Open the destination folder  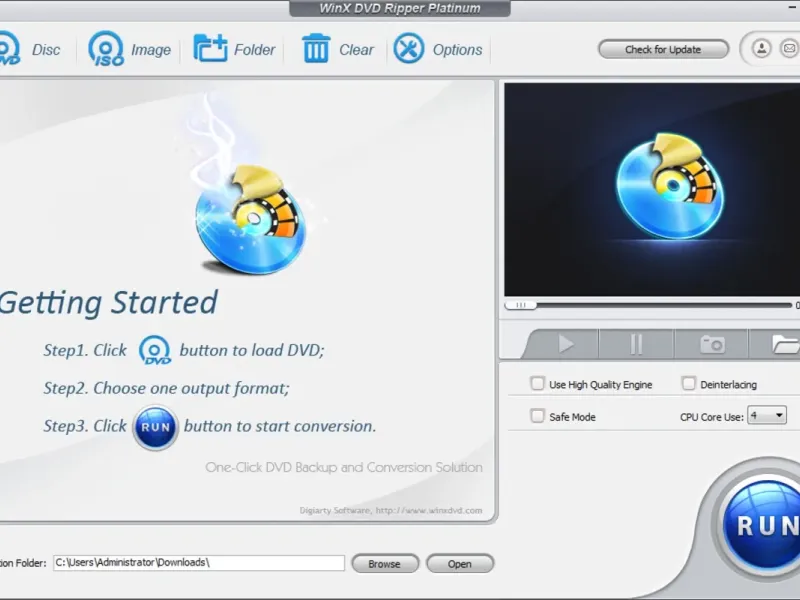click(x=460, y=564)
